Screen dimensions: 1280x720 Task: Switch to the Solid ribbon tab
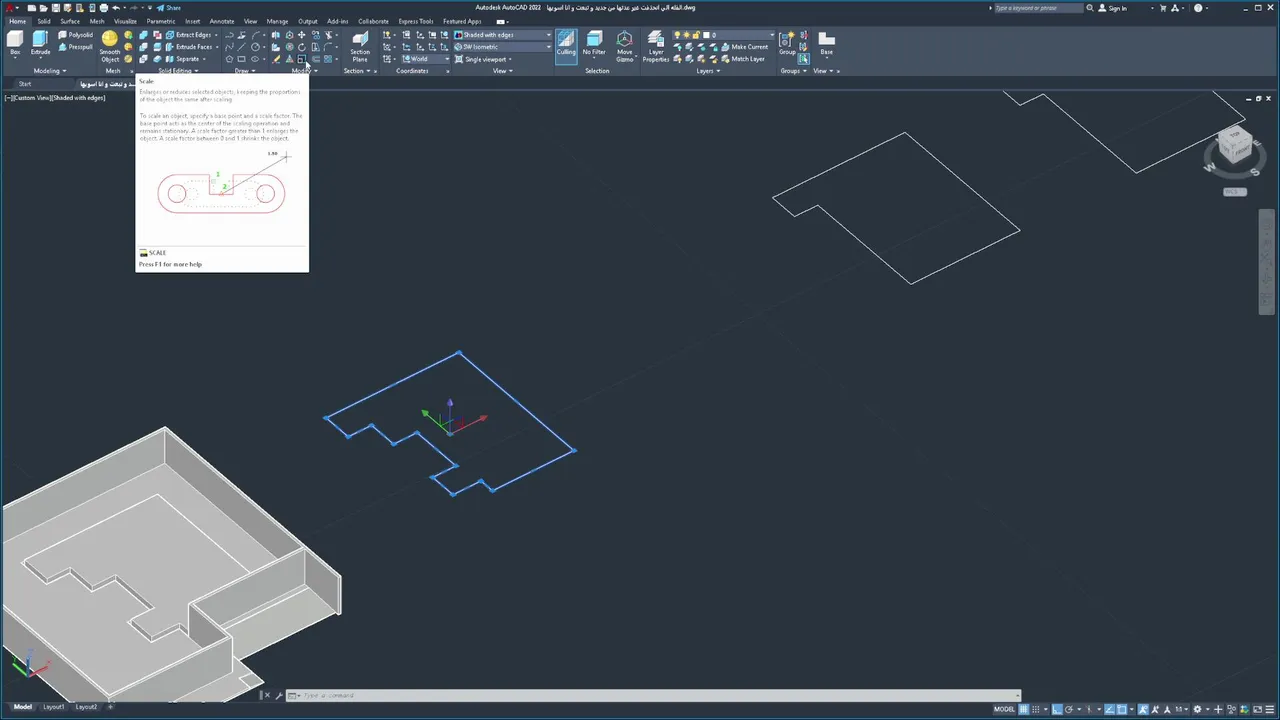pos(43,21)
